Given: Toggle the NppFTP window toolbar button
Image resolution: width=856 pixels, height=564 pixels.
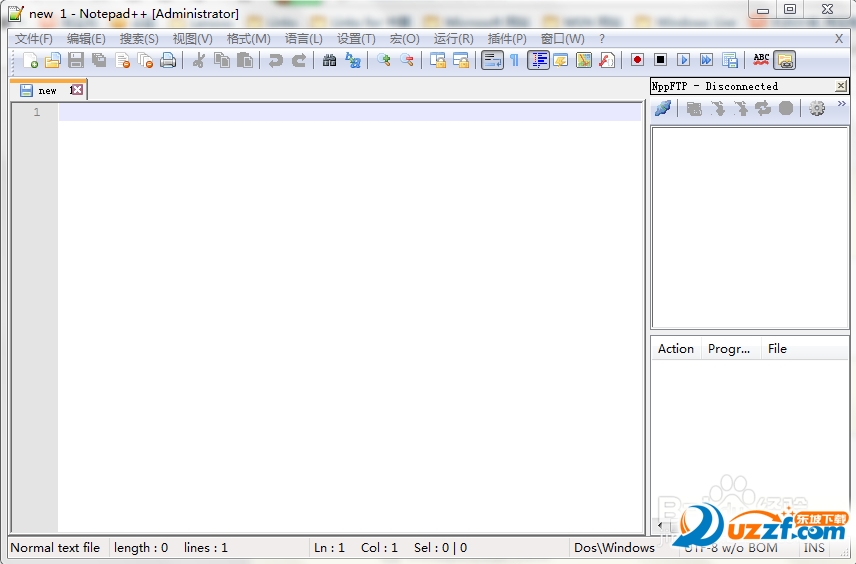Looking at the screenshot, I should click(x=784, y=60).
